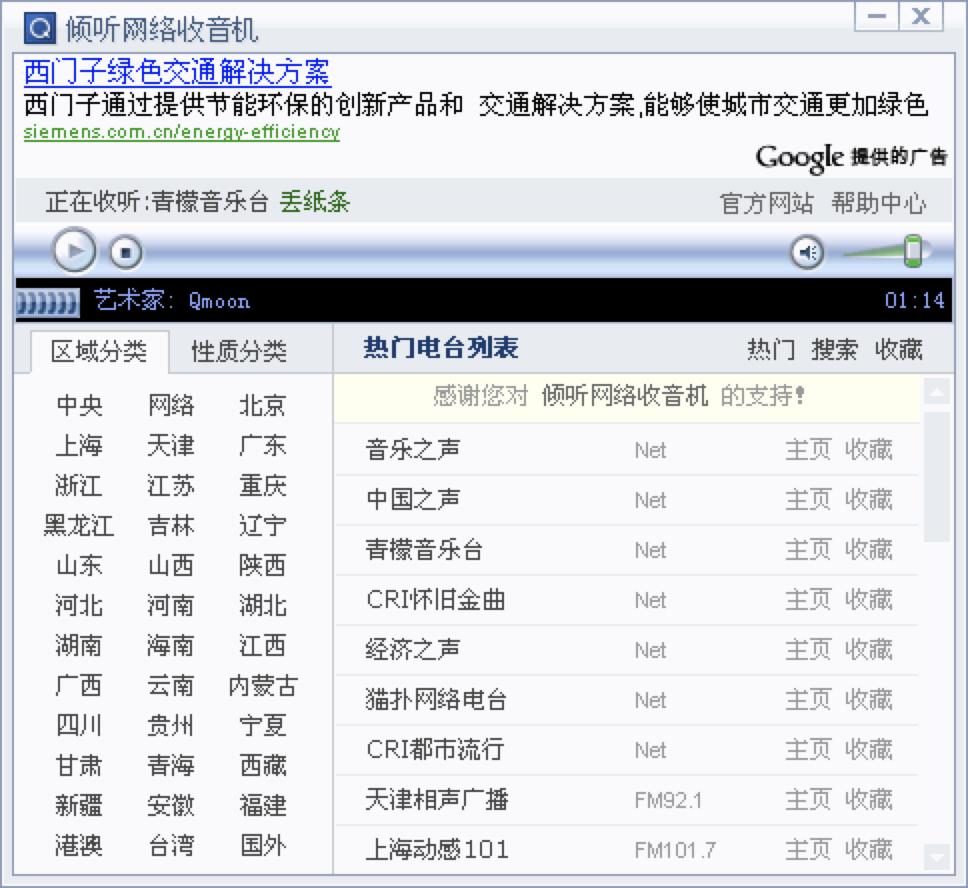The width and height of the screenshot is (968, 888).
Task: Select the 中央 region
Action: 79,406
